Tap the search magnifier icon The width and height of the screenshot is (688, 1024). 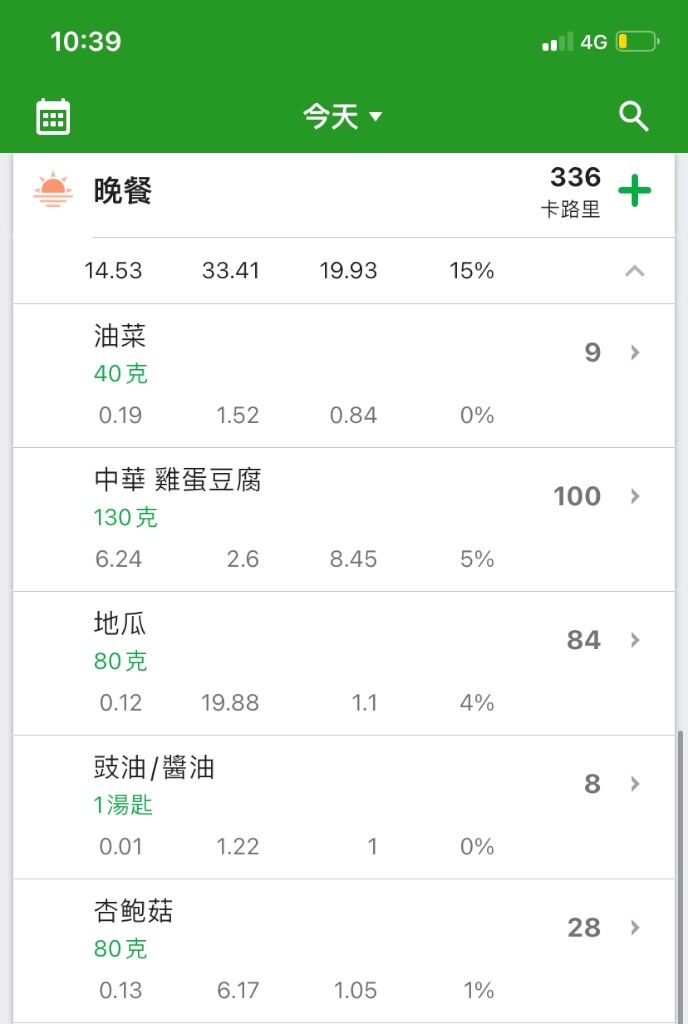pos(633,117)
